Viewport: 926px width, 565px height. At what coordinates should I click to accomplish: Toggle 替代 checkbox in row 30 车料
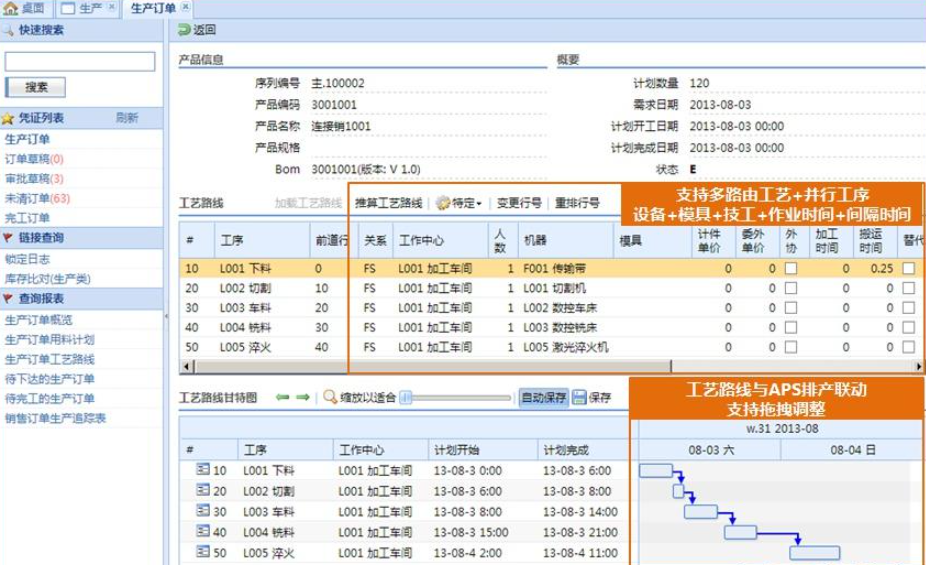(908, 308)
